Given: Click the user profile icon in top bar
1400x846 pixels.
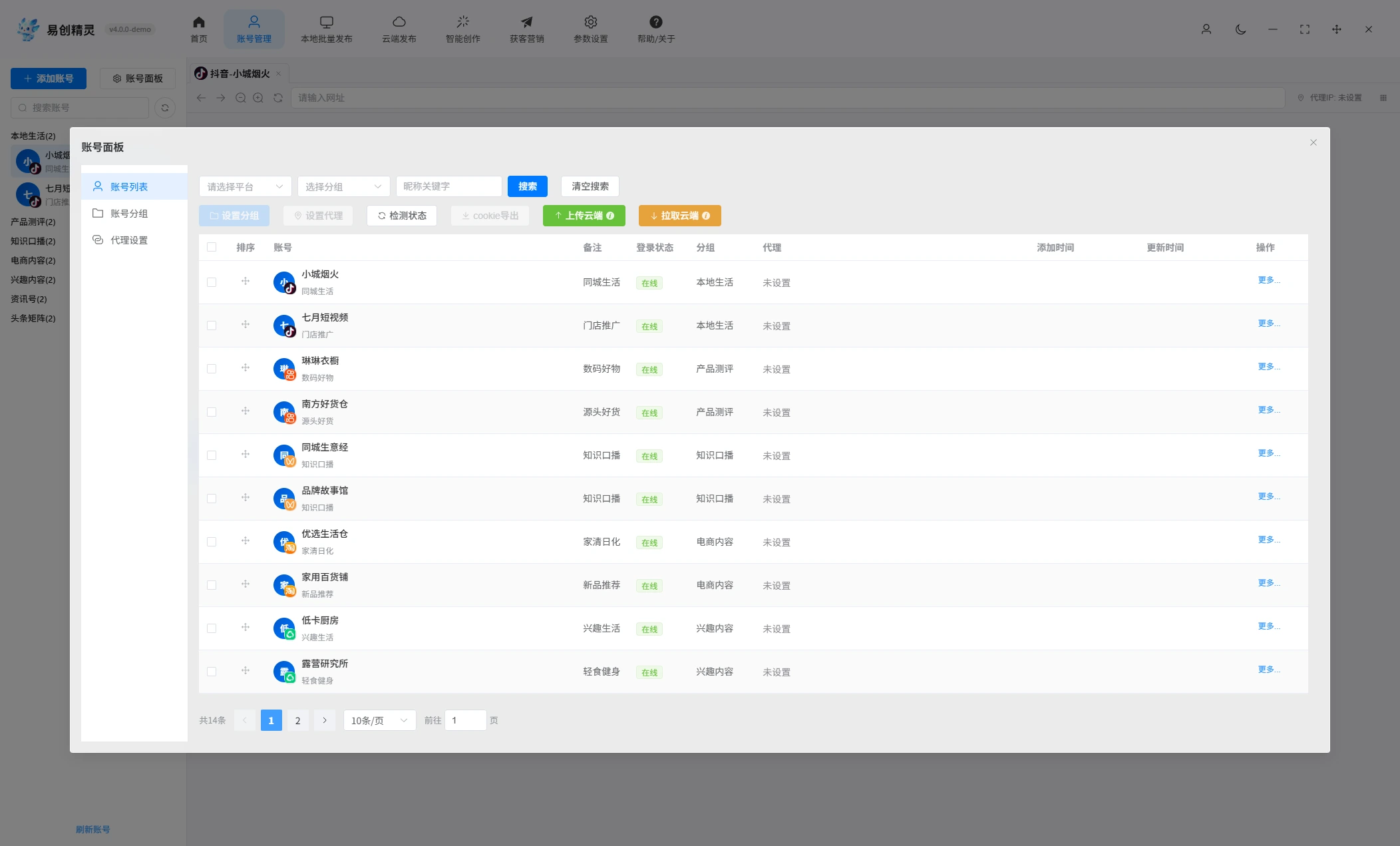Looking at the screenshot, I should (x=1206, y=29).
